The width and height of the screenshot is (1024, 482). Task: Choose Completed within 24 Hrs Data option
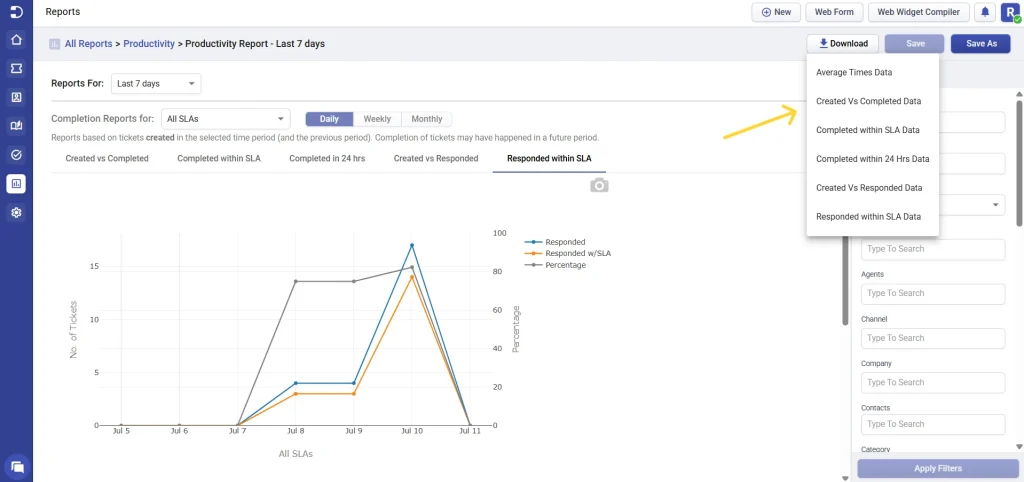point(872,159)
